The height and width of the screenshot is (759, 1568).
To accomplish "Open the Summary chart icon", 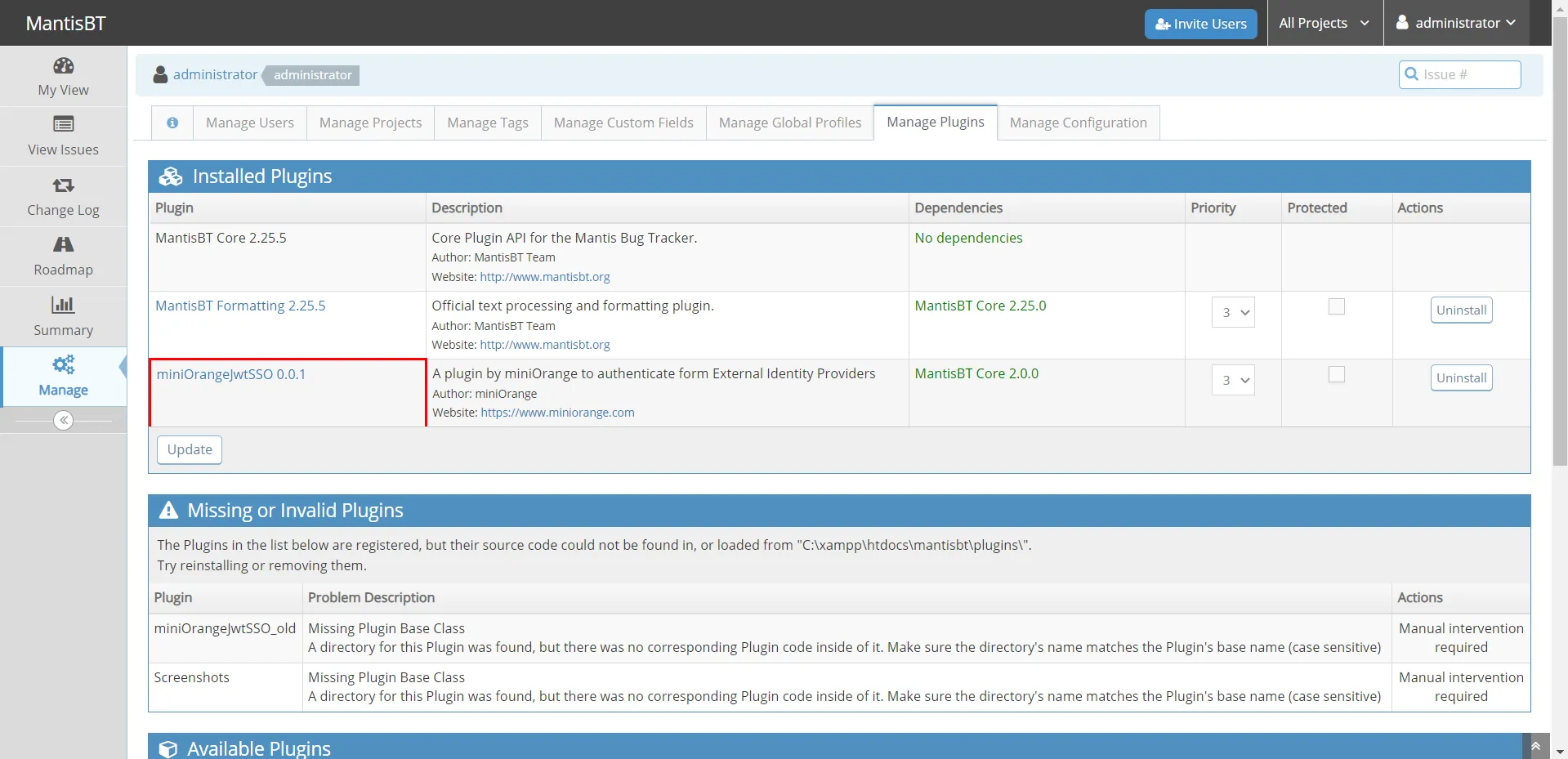I will click(x=63, y=305).
